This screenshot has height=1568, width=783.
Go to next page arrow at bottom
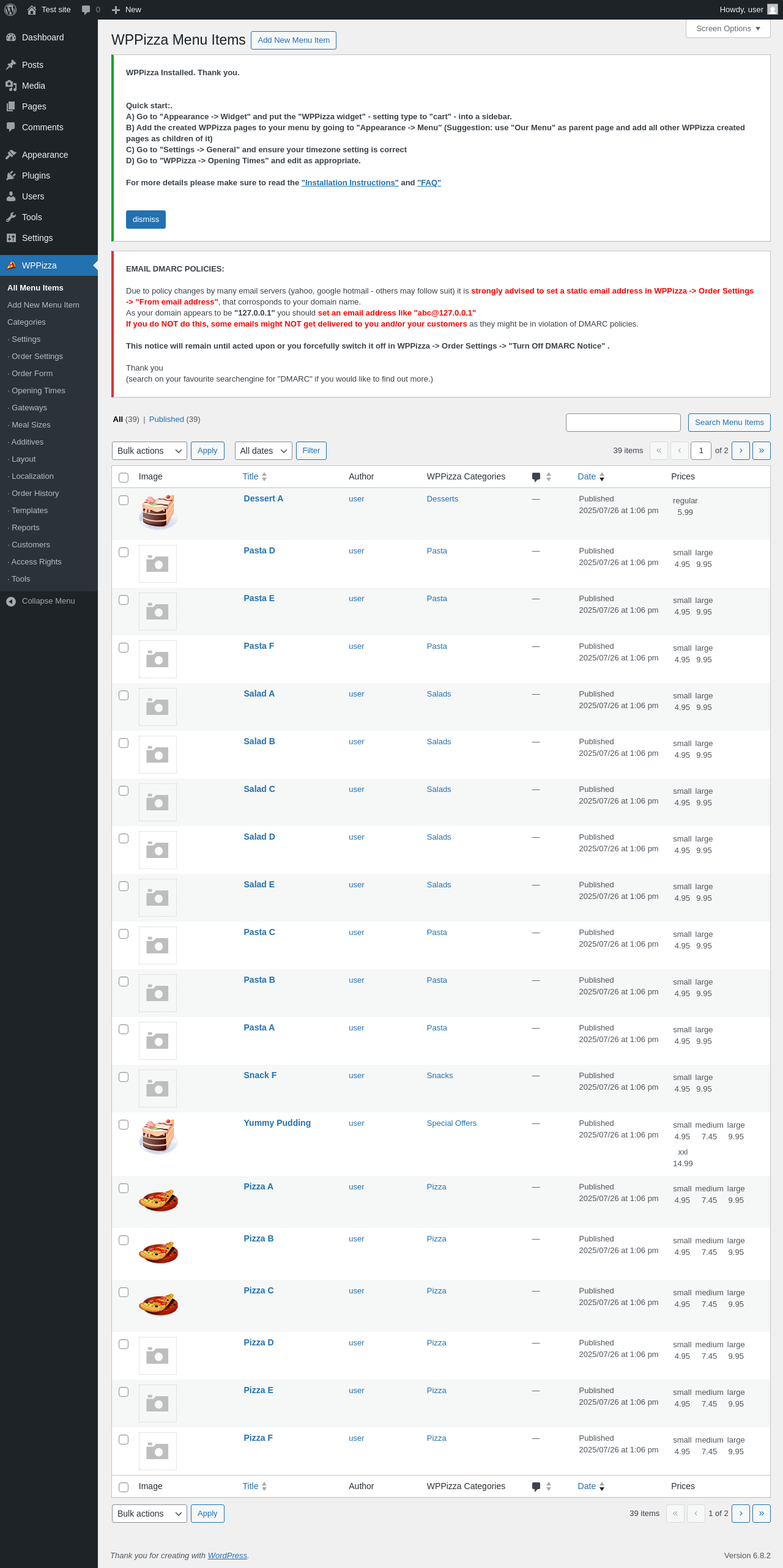[x=741, y=1514]
